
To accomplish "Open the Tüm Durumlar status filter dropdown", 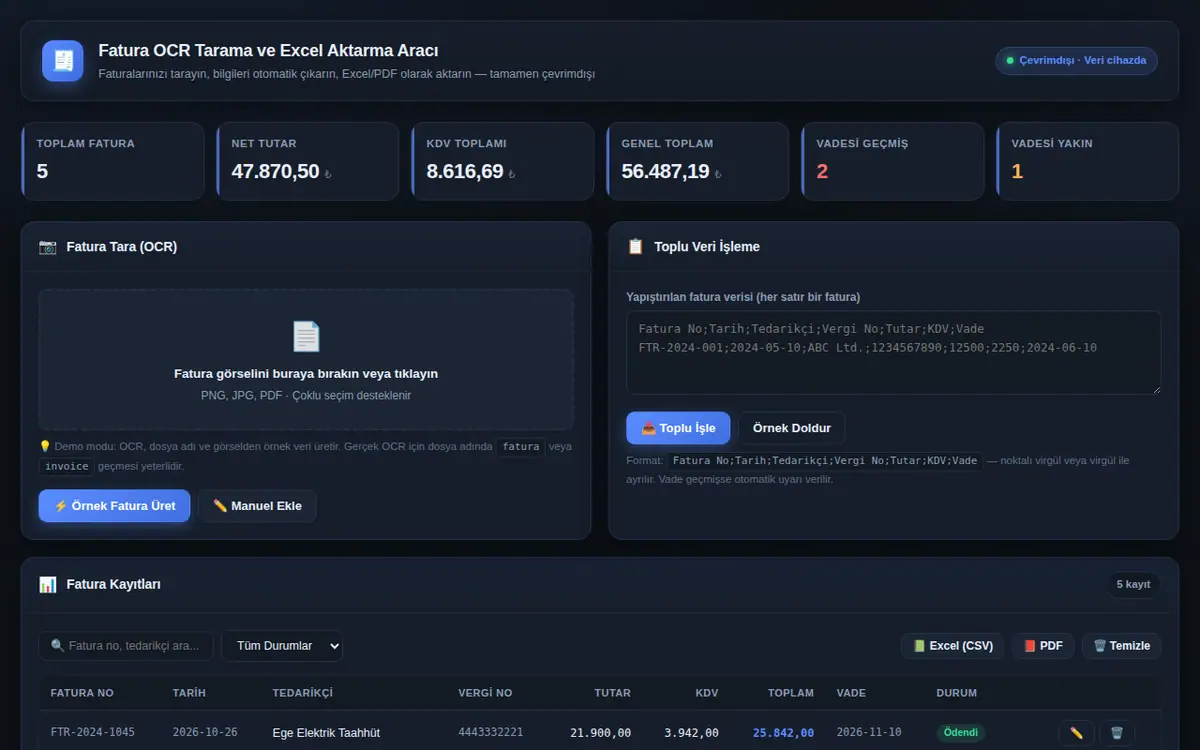I will pos(282,646).
